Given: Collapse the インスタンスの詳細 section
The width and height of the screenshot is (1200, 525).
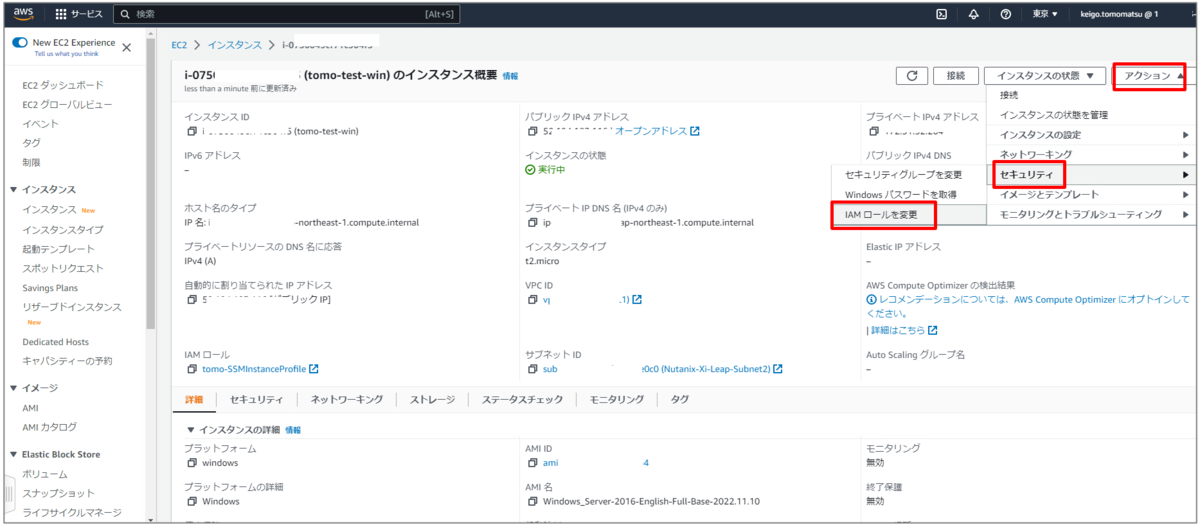Looking at the screenshot, I should (x=191, y=430).
